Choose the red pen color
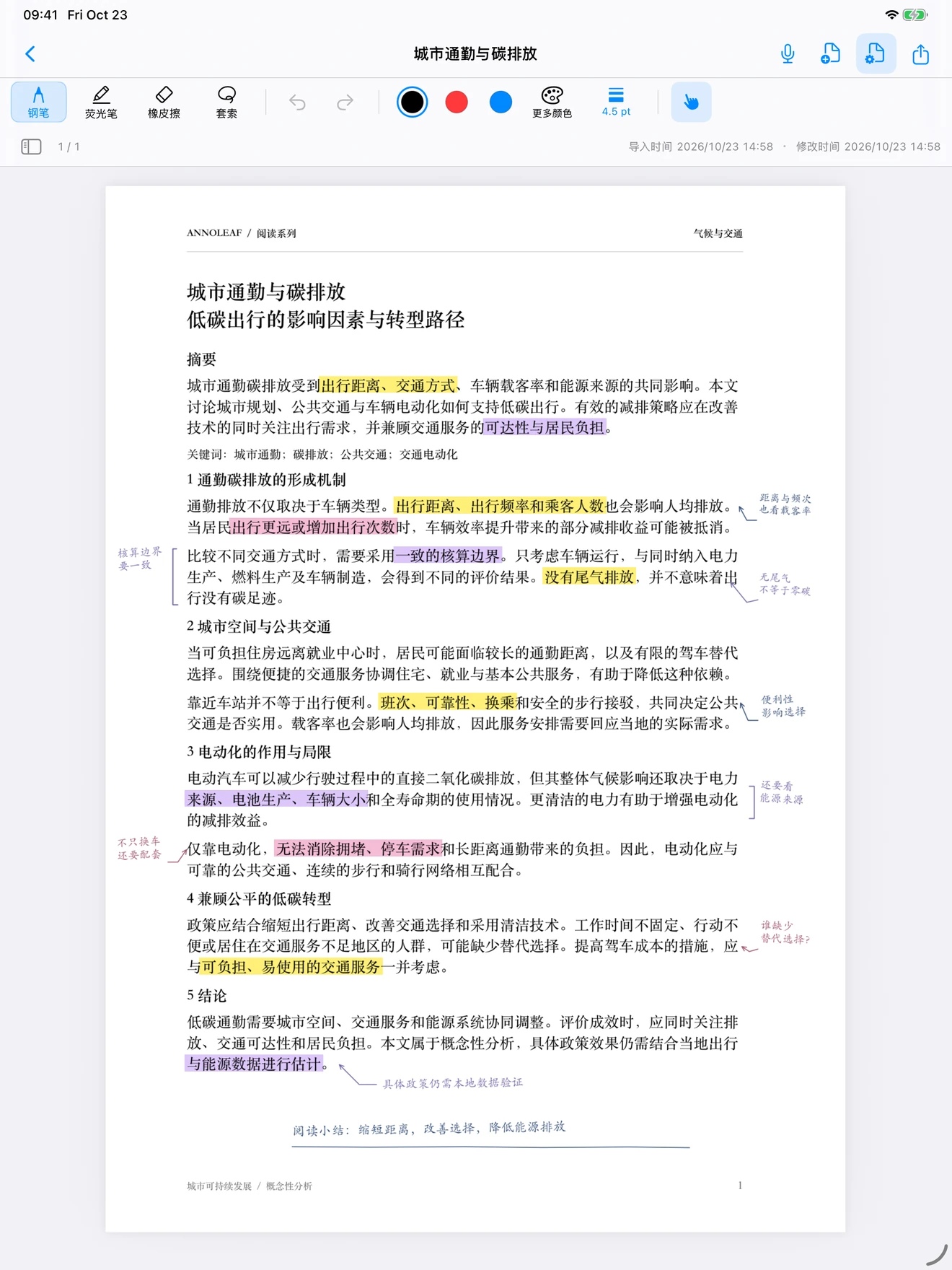952x1270 pixels. coord(457,102)
